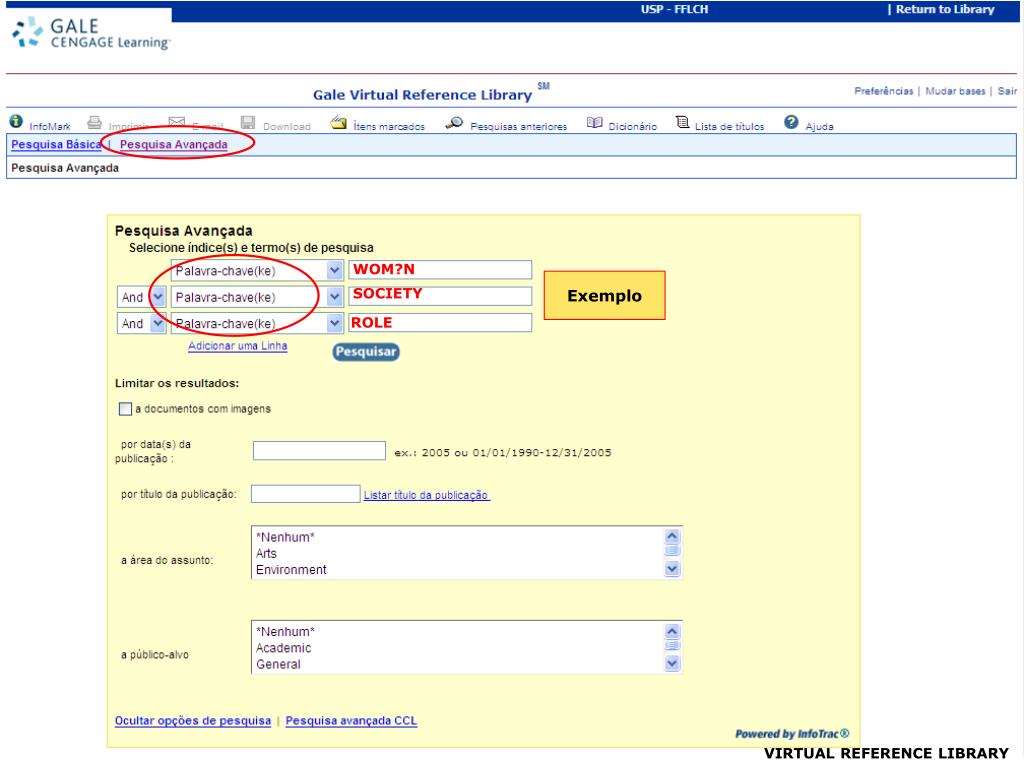Viewport: 1024px width, 768px height.
Task: Click Listar título da publicação link
Action: click(426, 495)
